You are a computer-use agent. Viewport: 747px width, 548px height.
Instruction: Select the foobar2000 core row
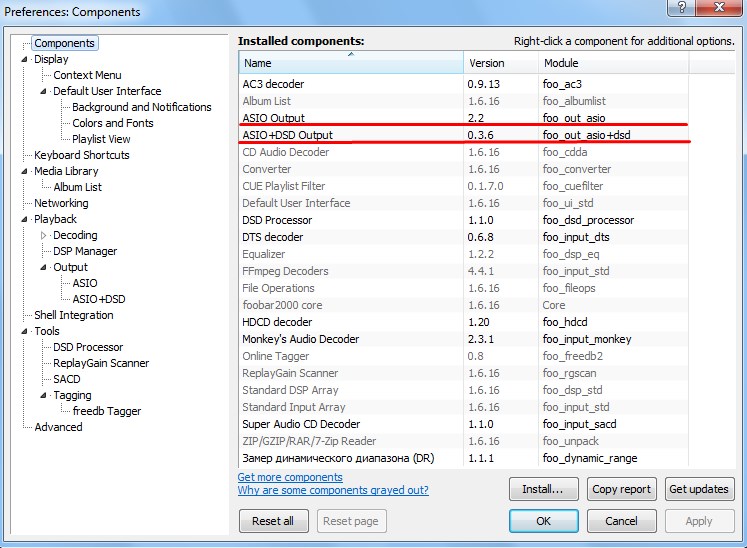pos(464,305)
